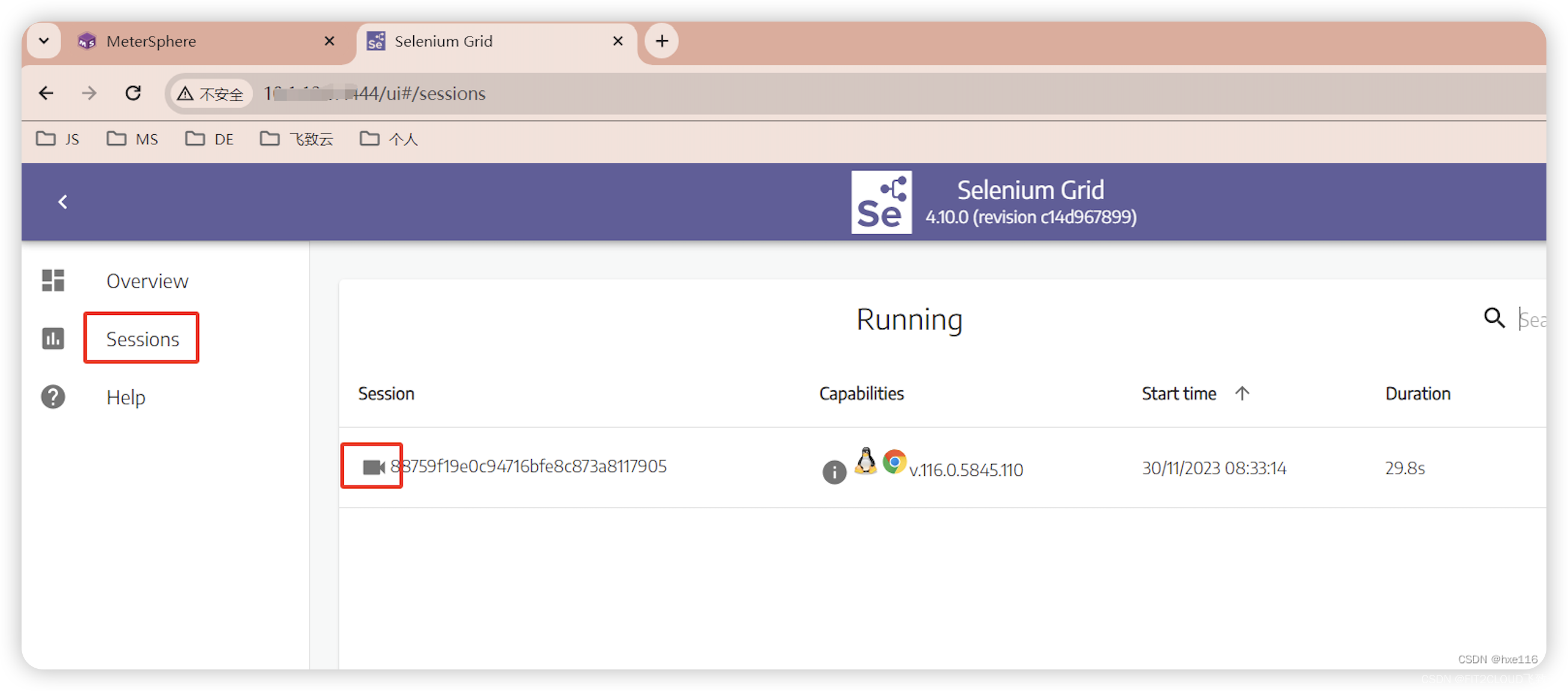Click the browser forward arrow
1568x691 pixels.
89,93
